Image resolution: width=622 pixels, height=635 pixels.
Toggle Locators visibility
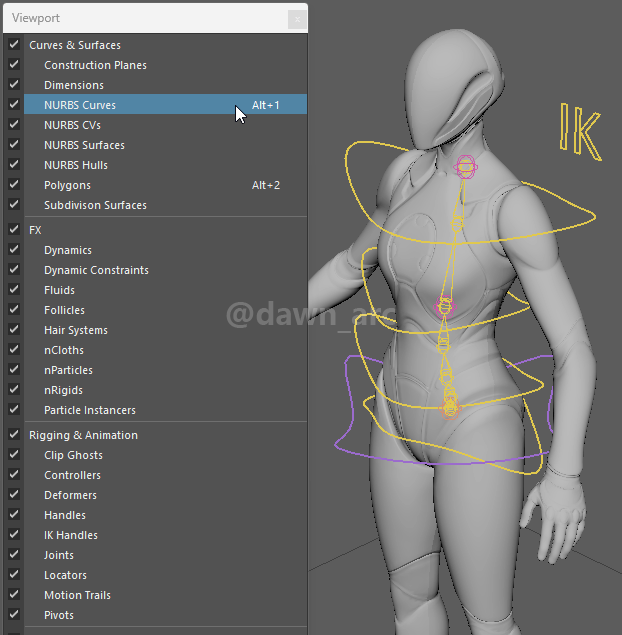[x=14, y=574]
